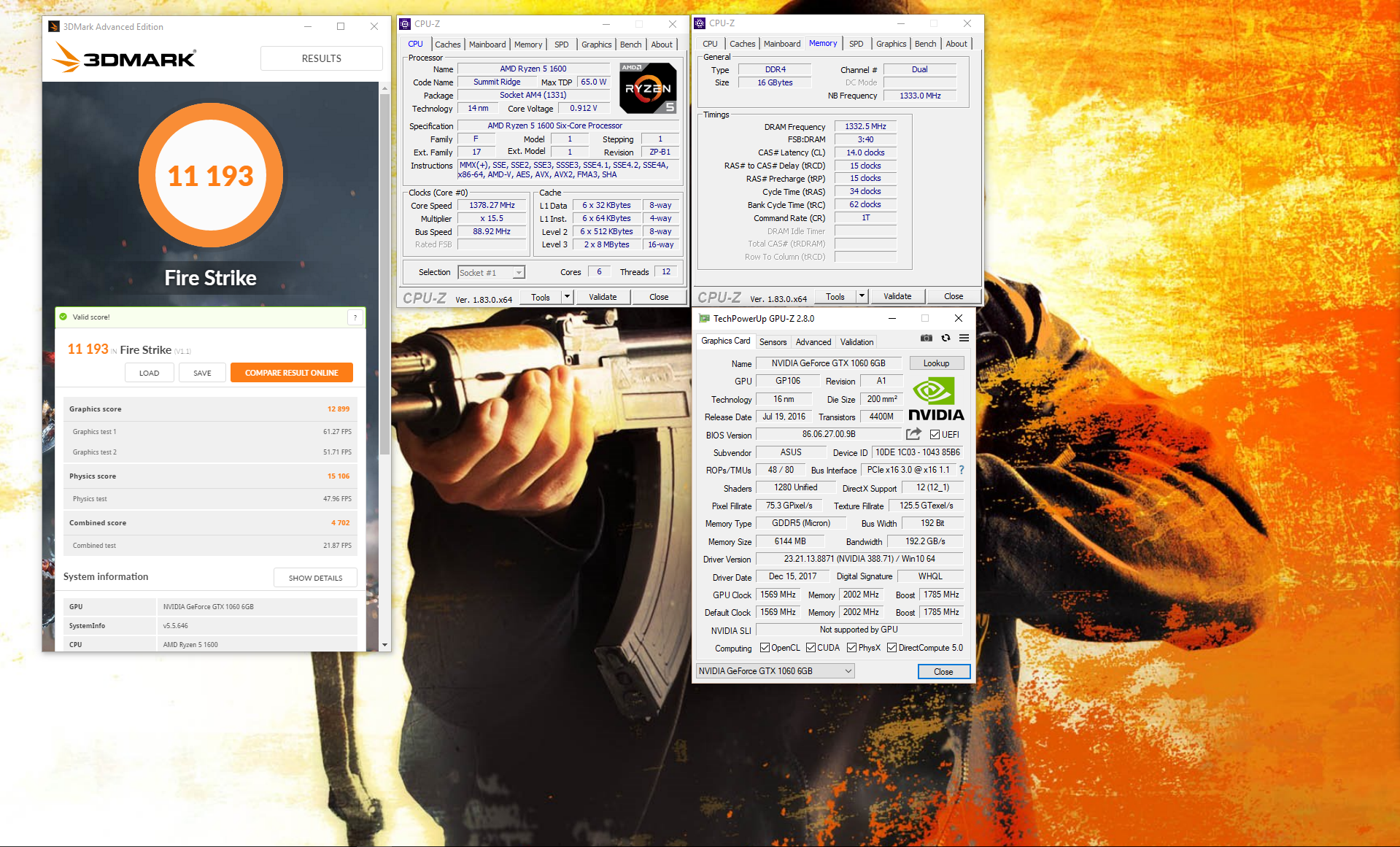The width and height of the screenshot is (1400, 847).
Task: Toggle the UEFI checkbox in GPU-Z
Action: [935, 435]
